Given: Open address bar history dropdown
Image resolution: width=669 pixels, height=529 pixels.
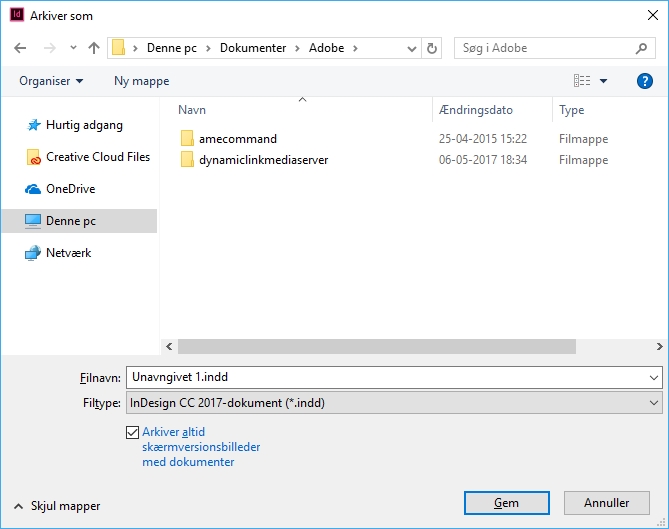Looking at the screenshot, I should [412, 48].
